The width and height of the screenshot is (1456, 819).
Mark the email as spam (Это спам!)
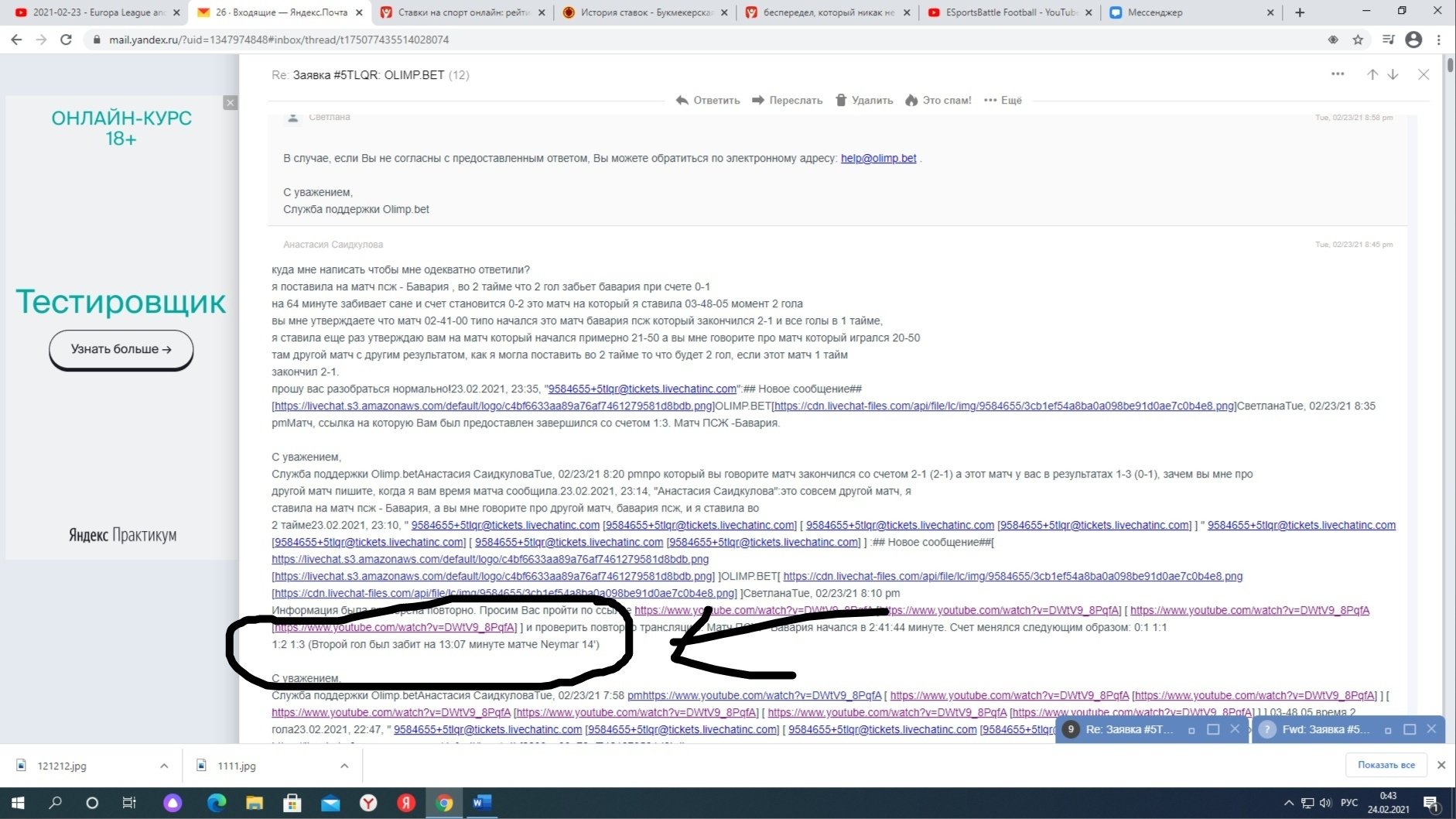coord(938,100)
